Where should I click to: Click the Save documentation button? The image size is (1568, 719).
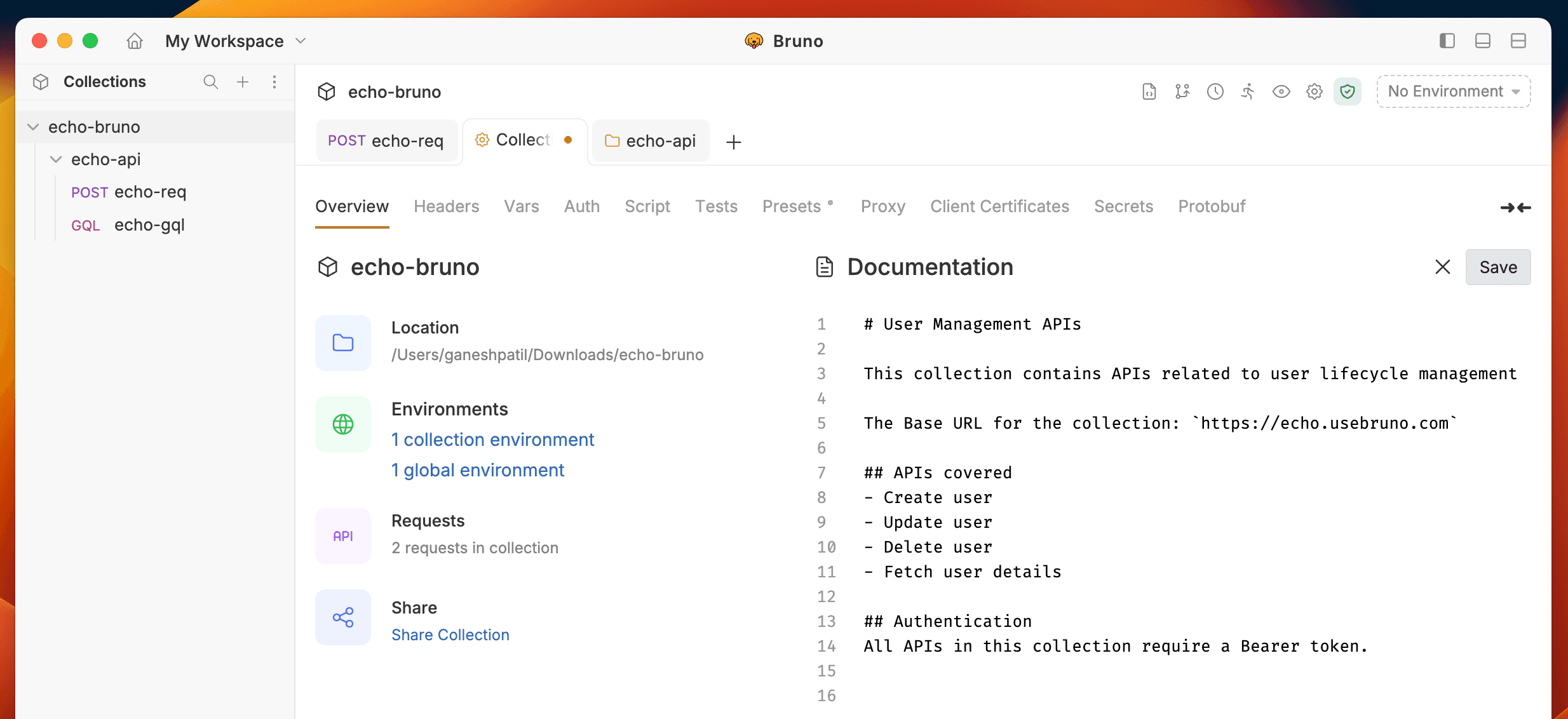click(x=1497, y=267)
